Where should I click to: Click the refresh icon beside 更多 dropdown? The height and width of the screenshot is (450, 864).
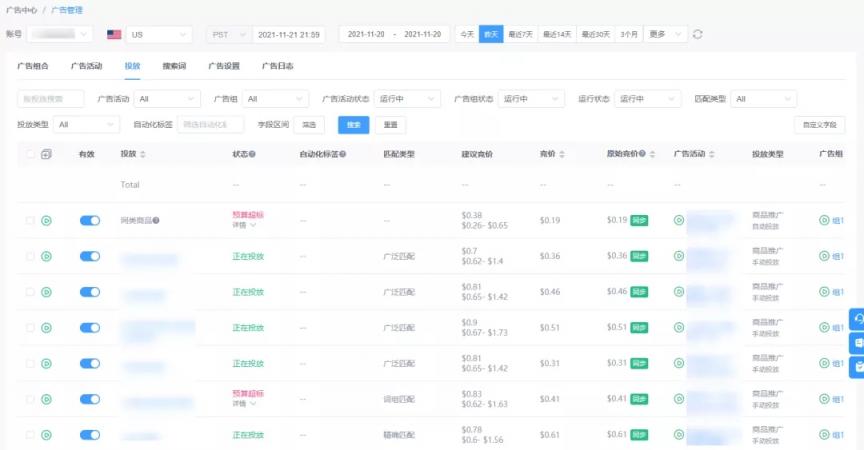(698, 34)
